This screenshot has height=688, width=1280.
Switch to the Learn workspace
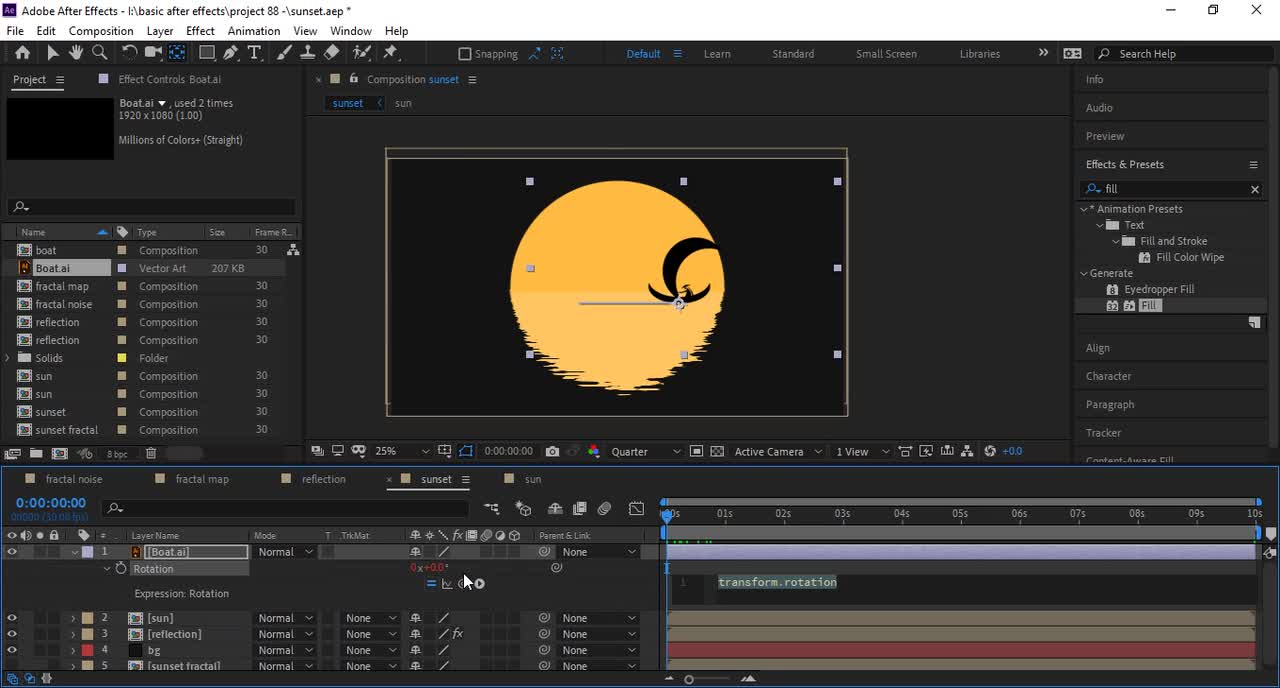[717, 54]
